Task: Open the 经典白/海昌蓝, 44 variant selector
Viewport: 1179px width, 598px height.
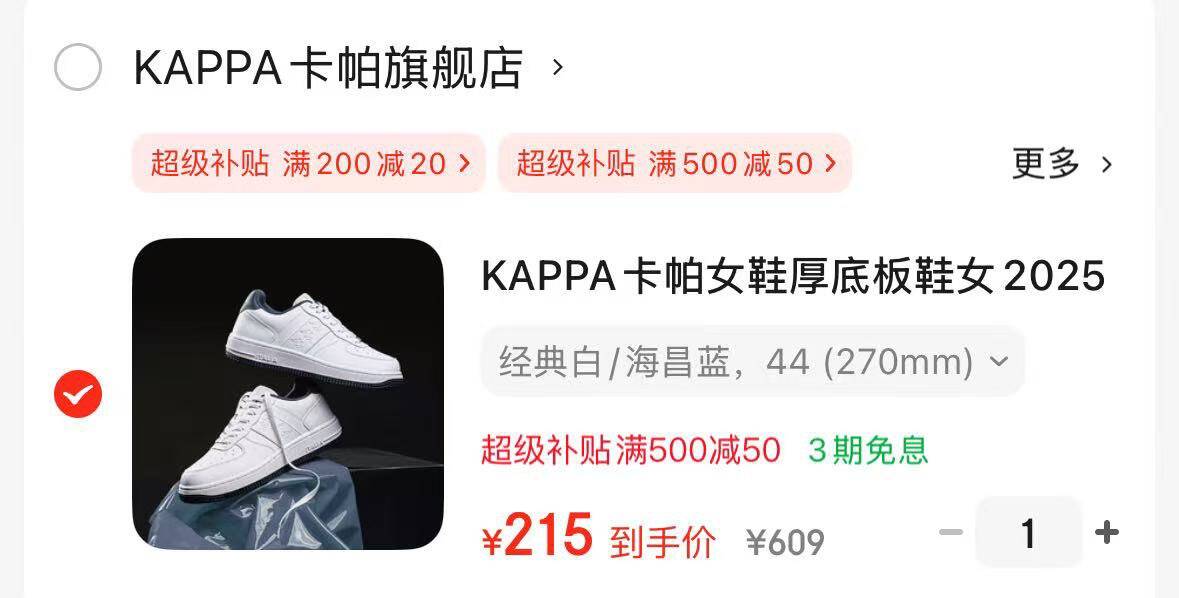Action: coord(753,362)
